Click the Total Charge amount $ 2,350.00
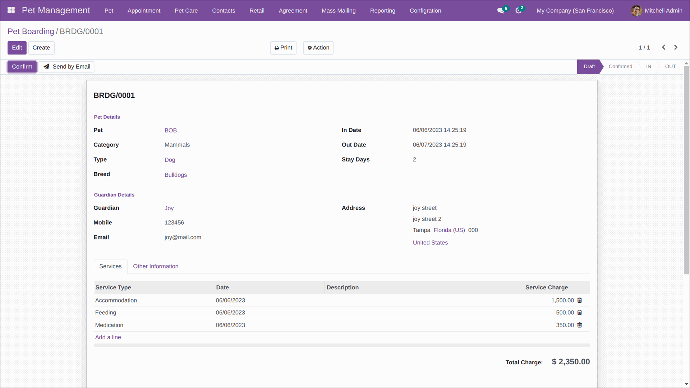 571,362
